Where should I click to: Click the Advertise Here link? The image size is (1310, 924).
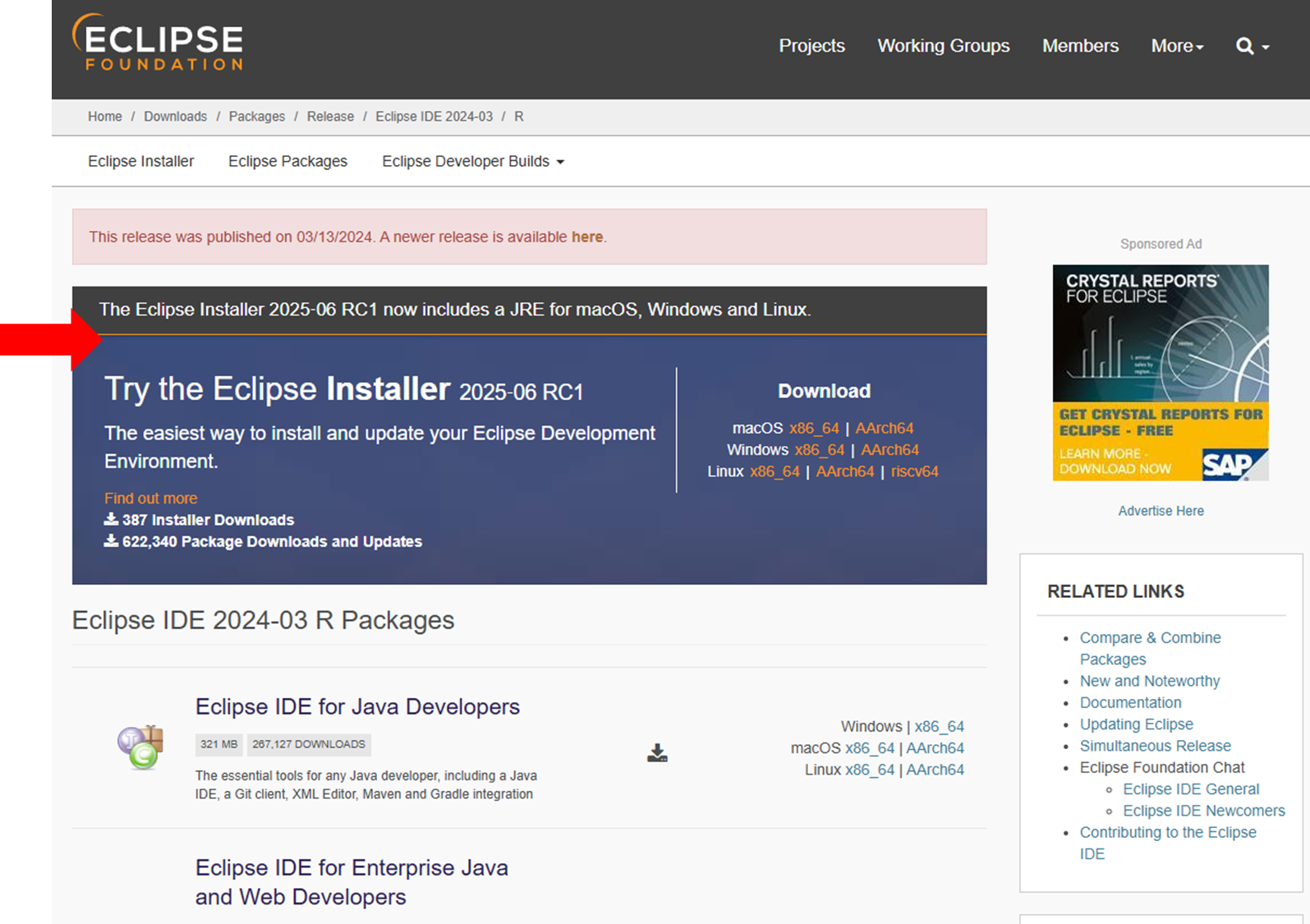(1161, 511)
